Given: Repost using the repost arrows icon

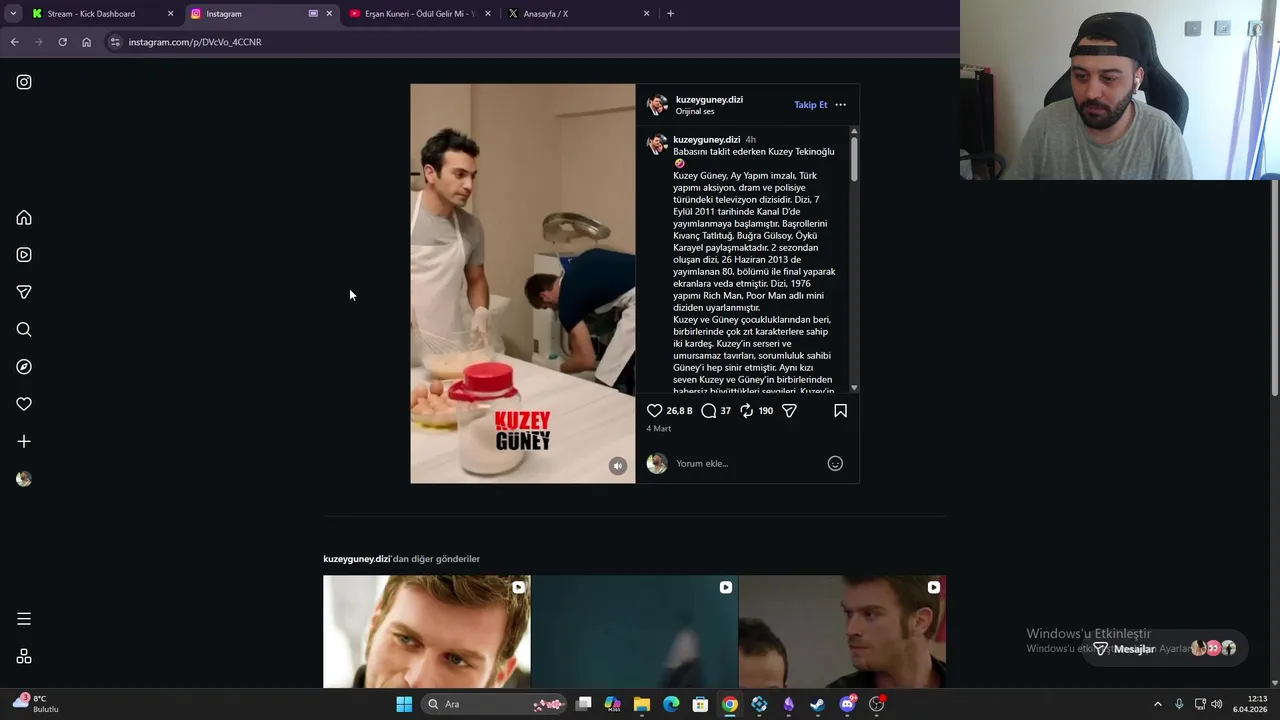Looking at the screenshot, I should point(747,411).
